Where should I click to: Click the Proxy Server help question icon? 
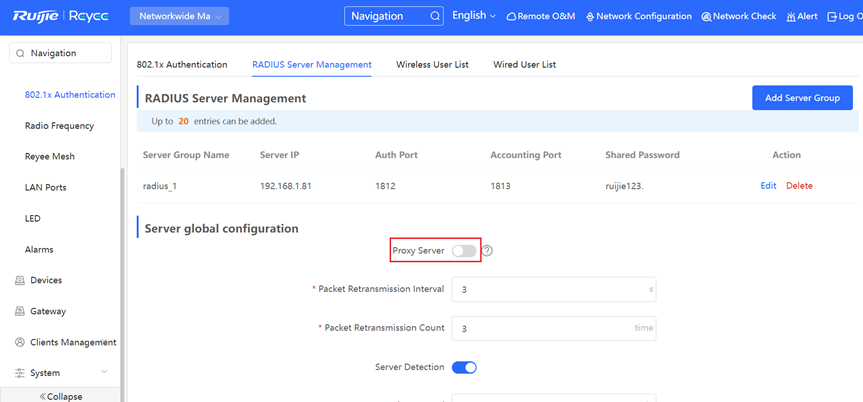488,250
